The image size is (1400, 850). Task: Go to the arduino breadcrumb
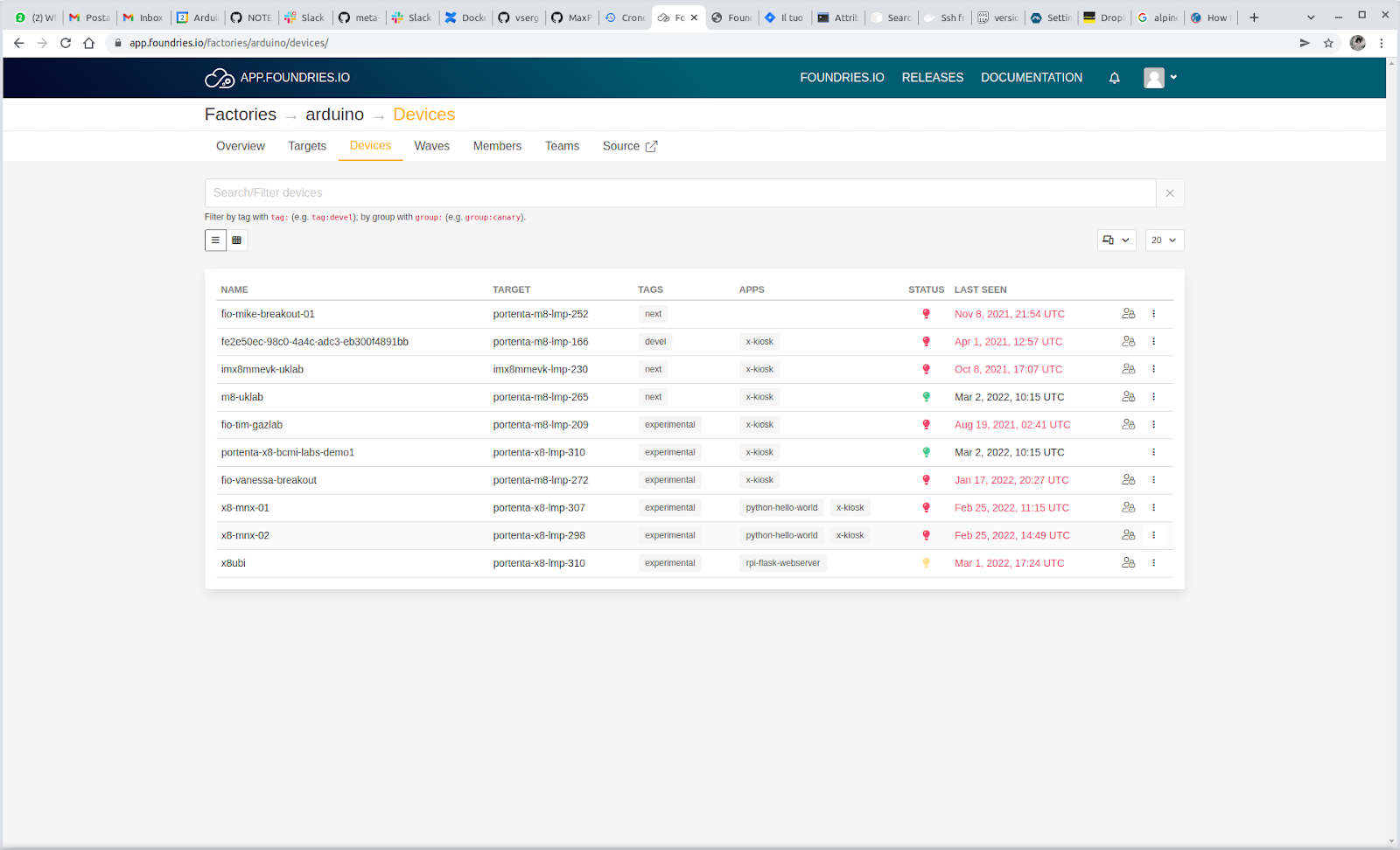click(x=335, y=115)
